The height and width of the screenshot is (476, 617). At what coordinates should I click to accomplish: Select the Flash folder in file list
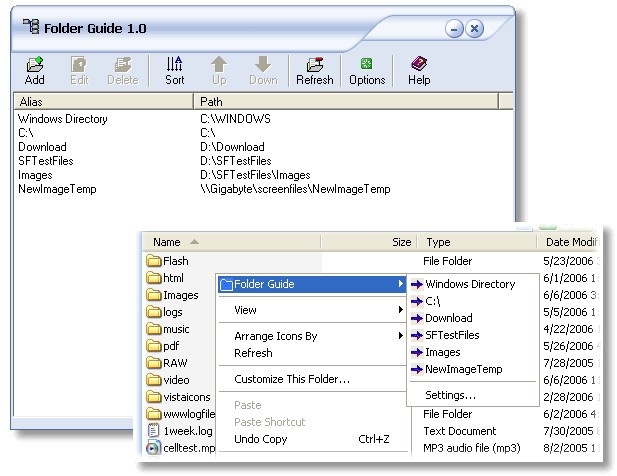coord(175,261)
